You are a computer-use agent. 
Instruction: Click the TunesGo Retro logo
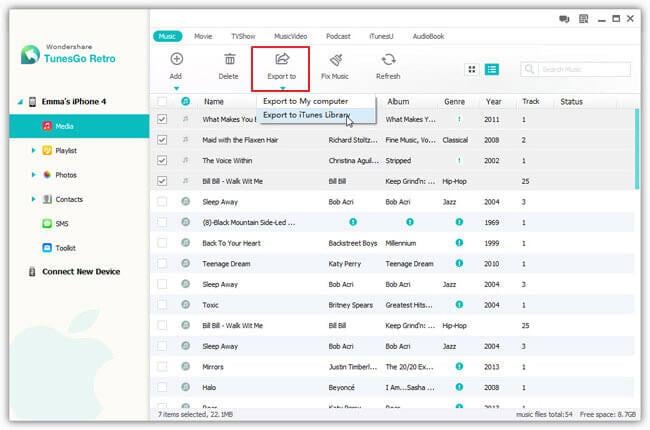click(30, 55)
